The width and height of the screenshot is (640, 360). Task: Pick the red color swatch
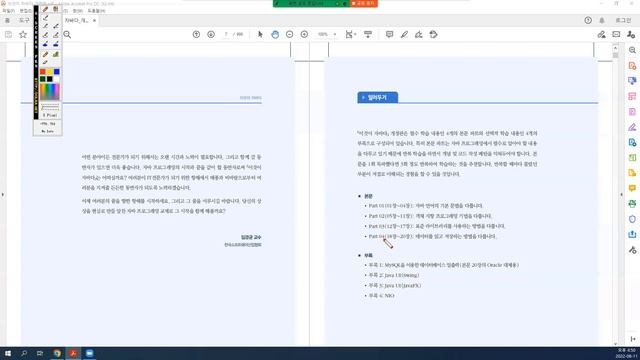[42, 72]
